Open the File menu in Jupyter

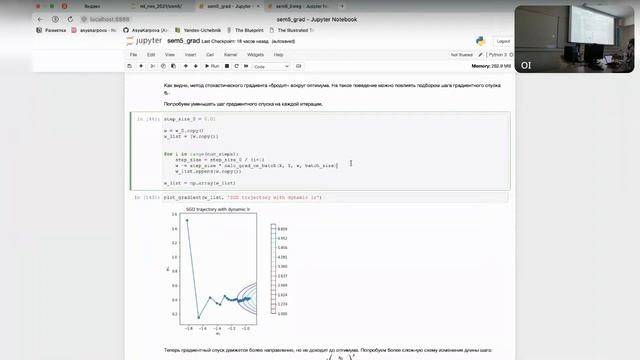[133, 55]
